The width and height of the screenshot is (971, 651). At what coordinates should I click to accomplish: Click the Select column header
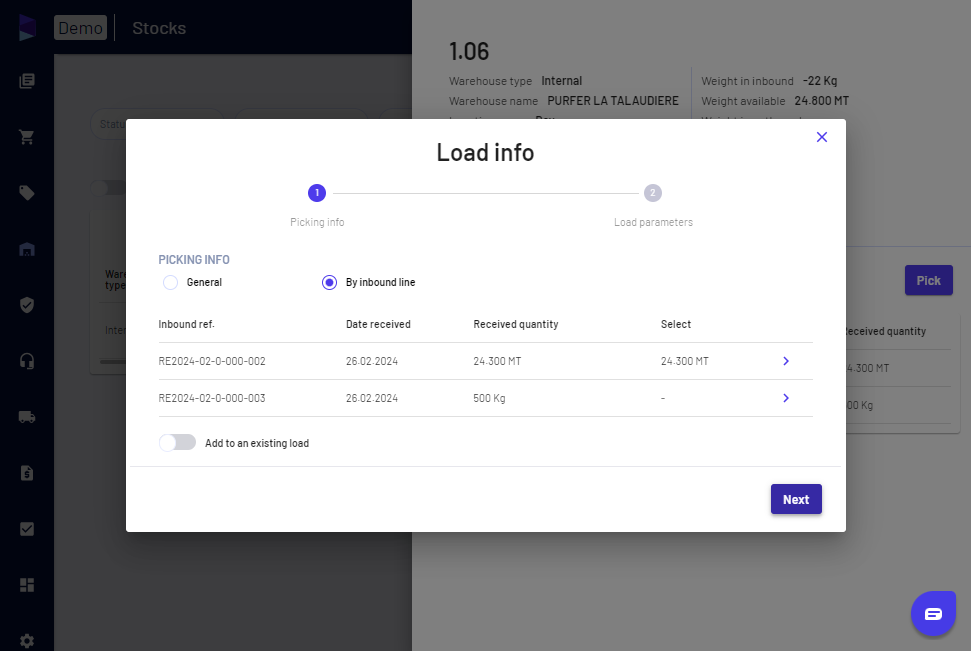coord(676,324)
